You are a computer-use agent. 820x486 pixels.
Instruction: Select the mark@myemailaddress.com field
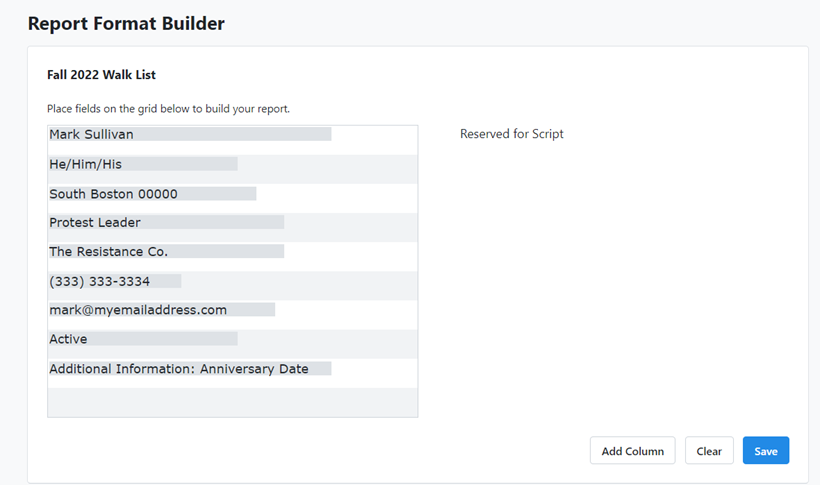click(162, 309)
